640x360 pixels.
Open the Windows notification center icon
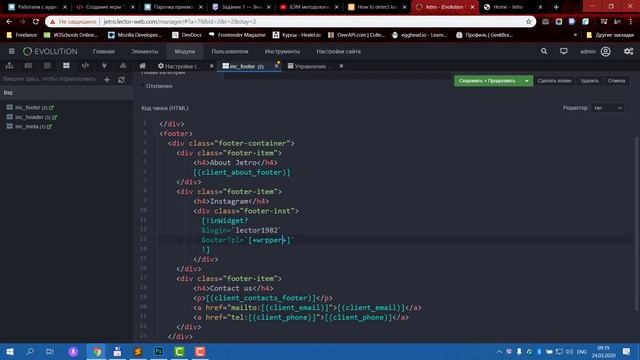coord(627,352)
